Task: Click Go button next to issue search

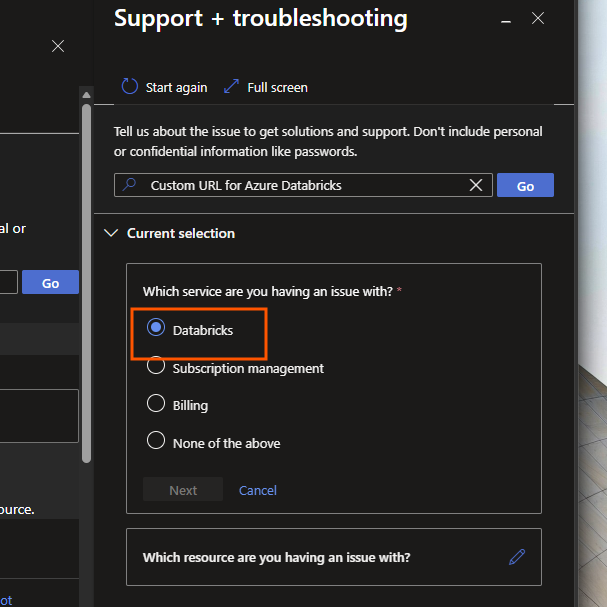Action: [x=525, y=185]
